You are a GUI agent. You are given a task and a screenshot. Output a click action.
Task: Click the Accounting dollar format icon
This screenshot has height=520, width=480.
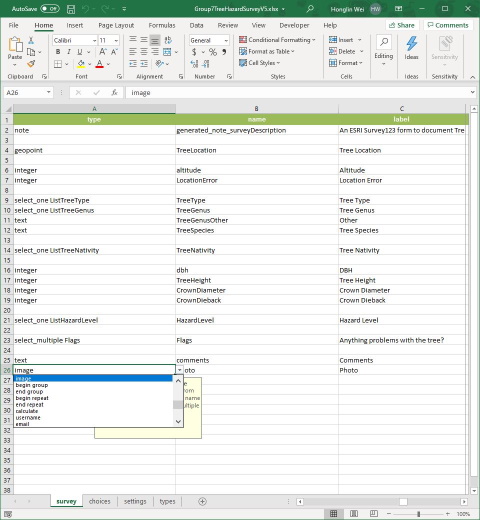[x=194, y=52]
